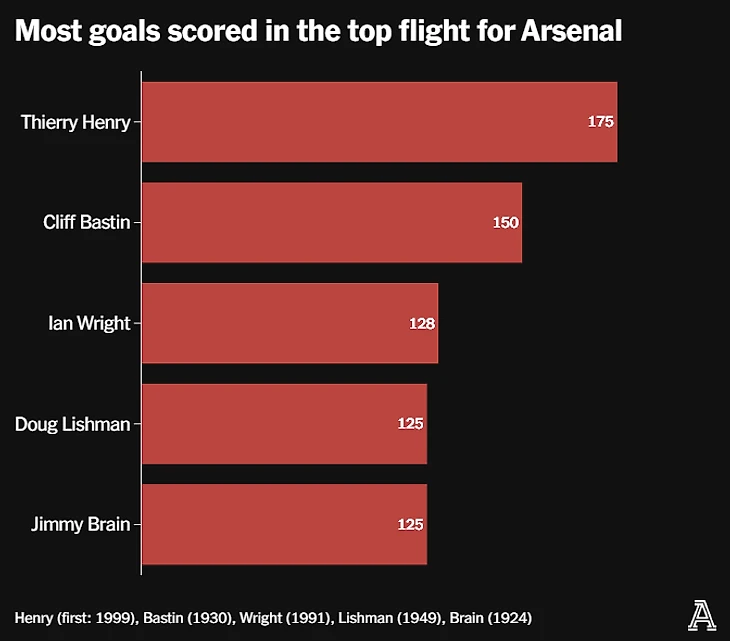
Task: Click the Cliff Bastin name label
Action: [x=87, y=222]
